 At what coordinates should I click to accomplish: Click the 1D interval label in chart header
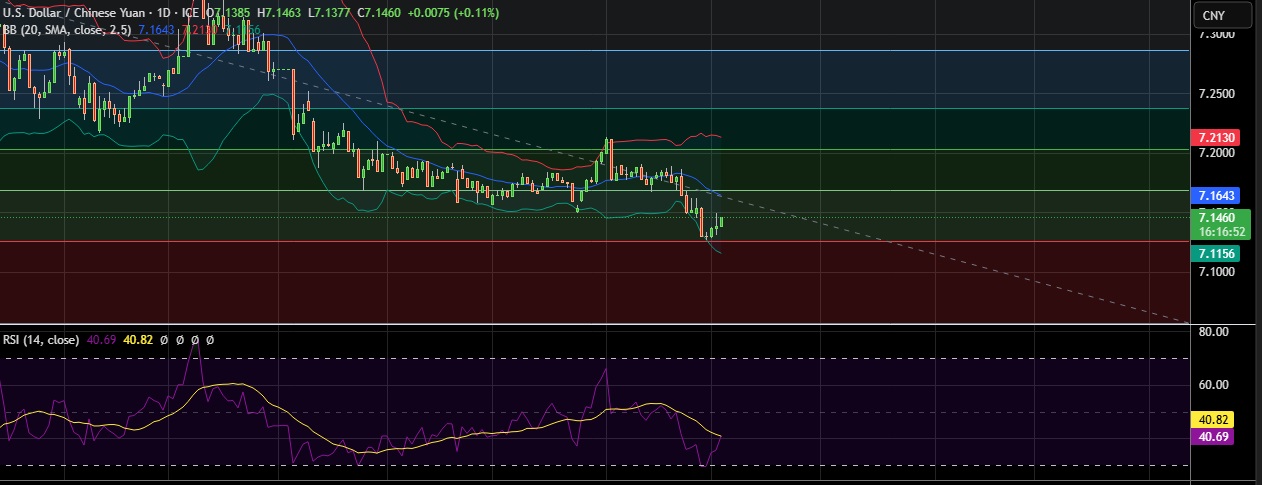pos(164,13)
